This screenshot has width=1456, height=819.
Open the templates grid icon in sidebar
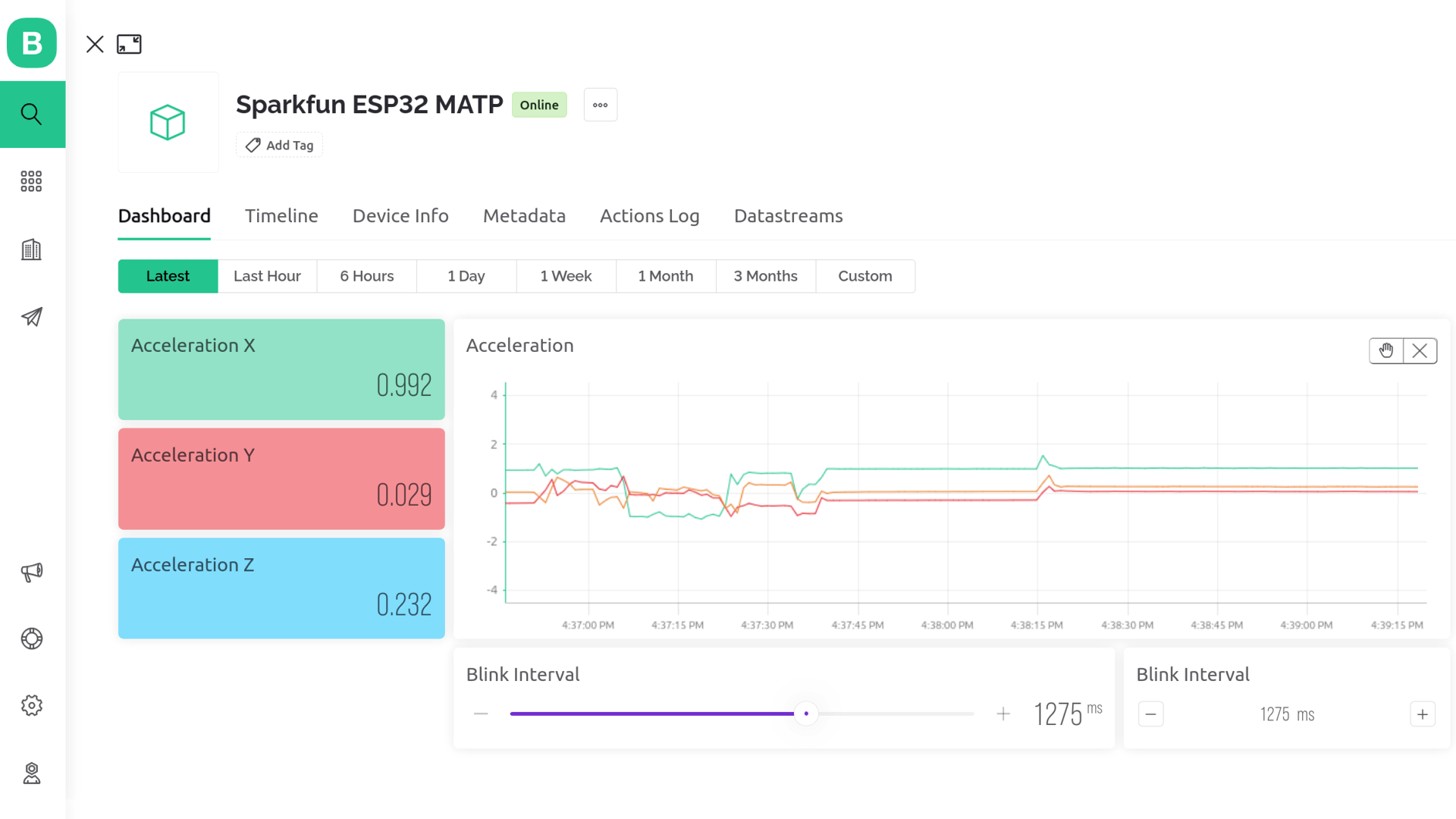(32, 181)
